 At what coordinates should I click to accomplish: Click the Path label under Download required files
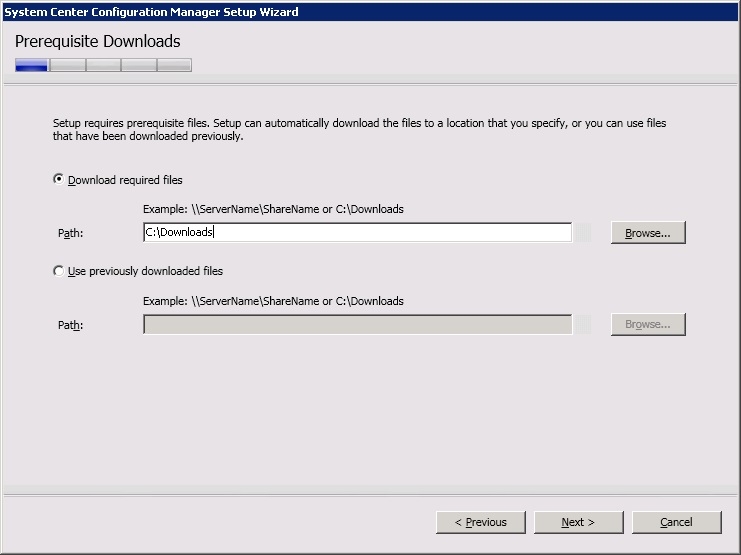70,234
